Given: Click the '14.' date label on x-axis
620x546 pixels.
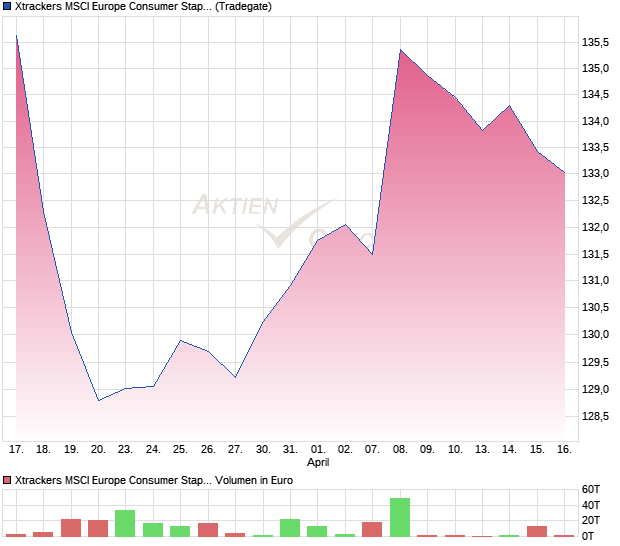Looking at the screenshot, I should 509,450.
